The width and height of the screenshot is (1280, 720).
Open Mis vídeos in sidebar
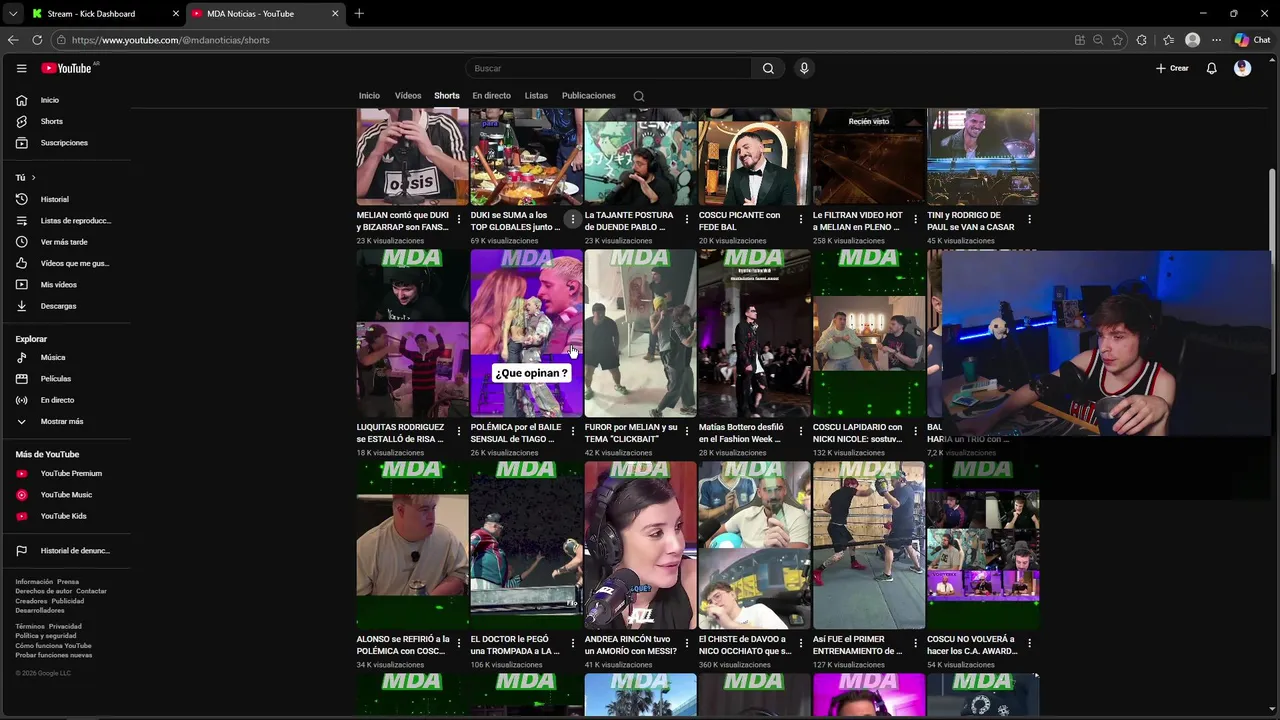65,284
